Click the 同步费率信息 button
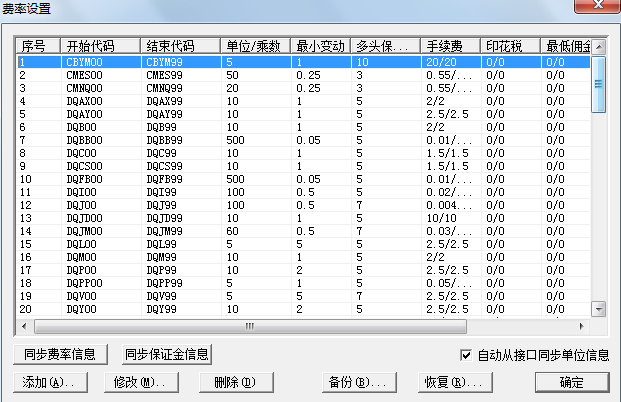 [60, 354]
